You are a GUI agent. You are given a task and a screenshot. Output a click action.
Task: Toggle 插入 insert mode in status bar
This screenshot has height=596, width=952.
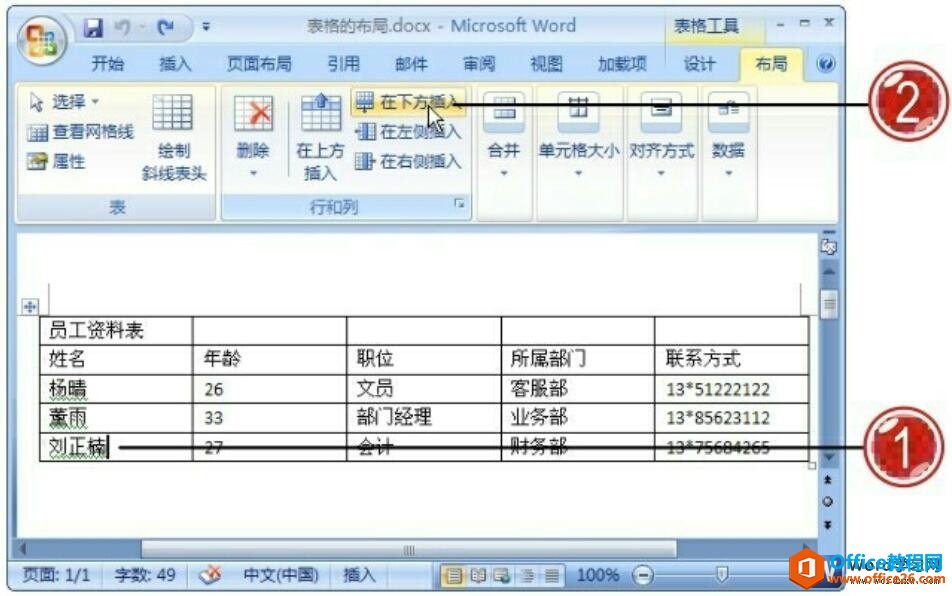point(359,575)
